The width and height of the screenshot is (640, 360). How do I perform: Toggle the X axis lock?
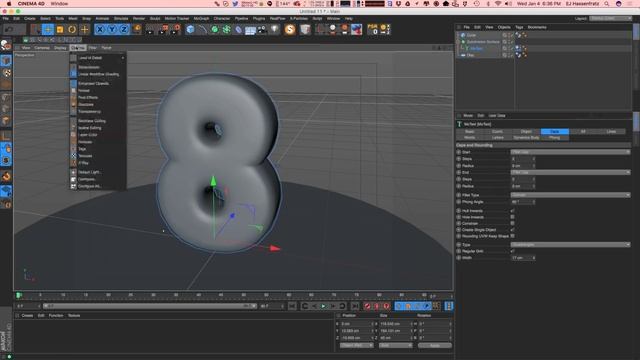coord(100,29)
